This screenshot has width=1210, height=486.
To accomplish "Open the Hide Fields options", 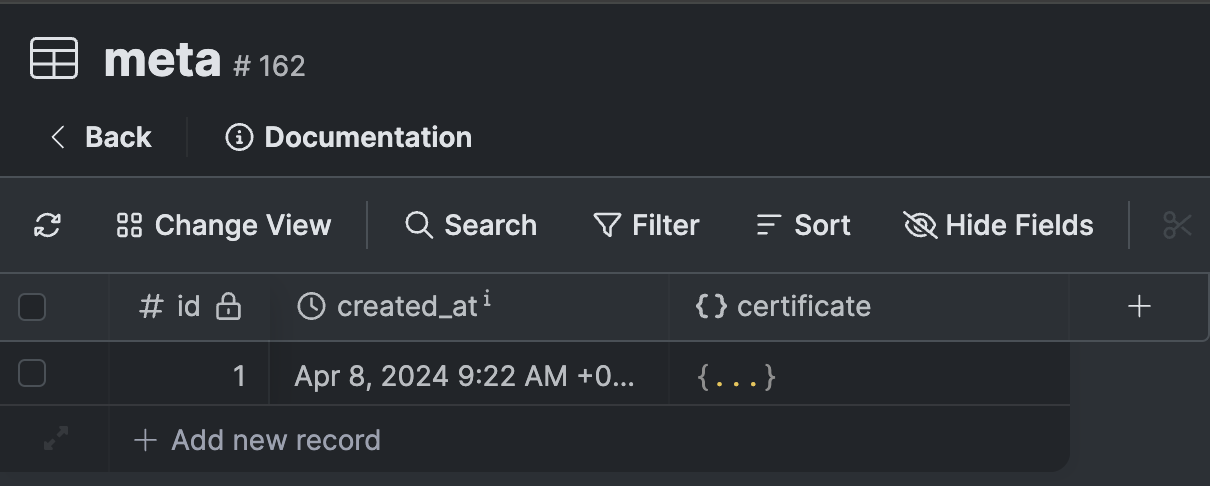I will click(x=998, y=225).
